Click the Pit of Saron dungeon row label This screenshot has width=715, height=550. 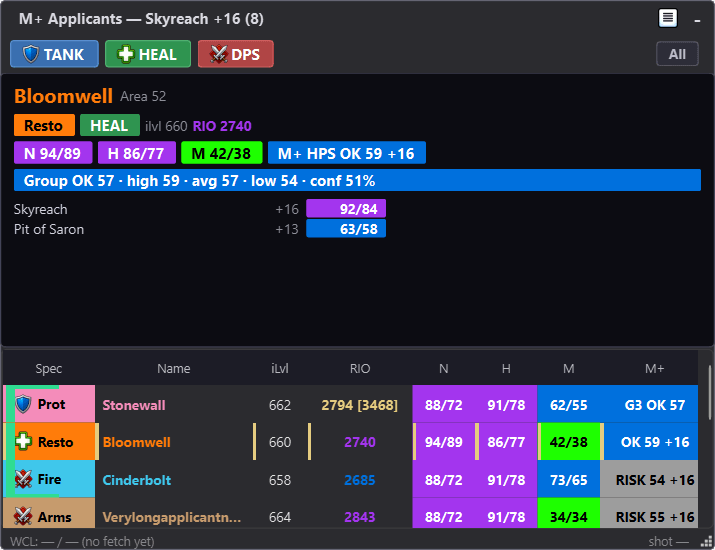click(49, 229)
